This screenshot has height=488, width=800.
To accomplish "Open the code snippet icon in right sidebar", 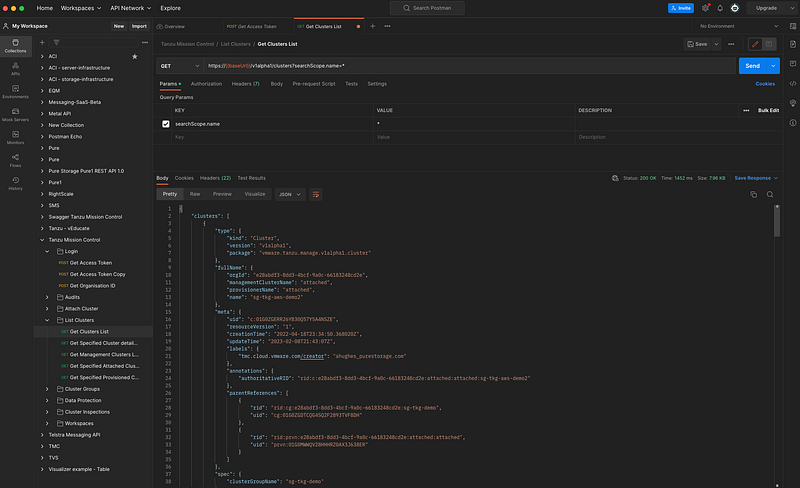I will [793, 83].
